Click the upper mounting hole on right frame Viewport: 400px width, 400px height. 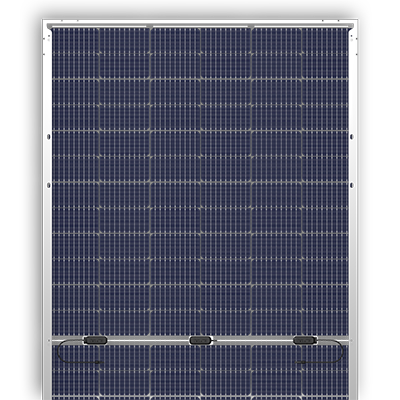point(352,137)
